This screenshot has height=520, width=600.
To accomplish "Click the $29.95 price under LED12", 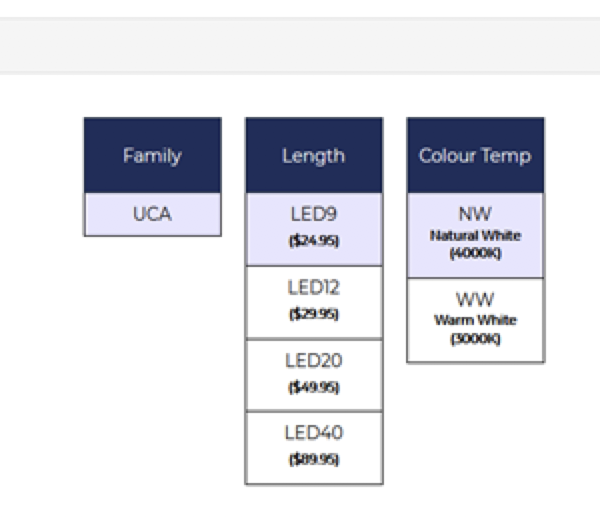I will click(313, 314).
